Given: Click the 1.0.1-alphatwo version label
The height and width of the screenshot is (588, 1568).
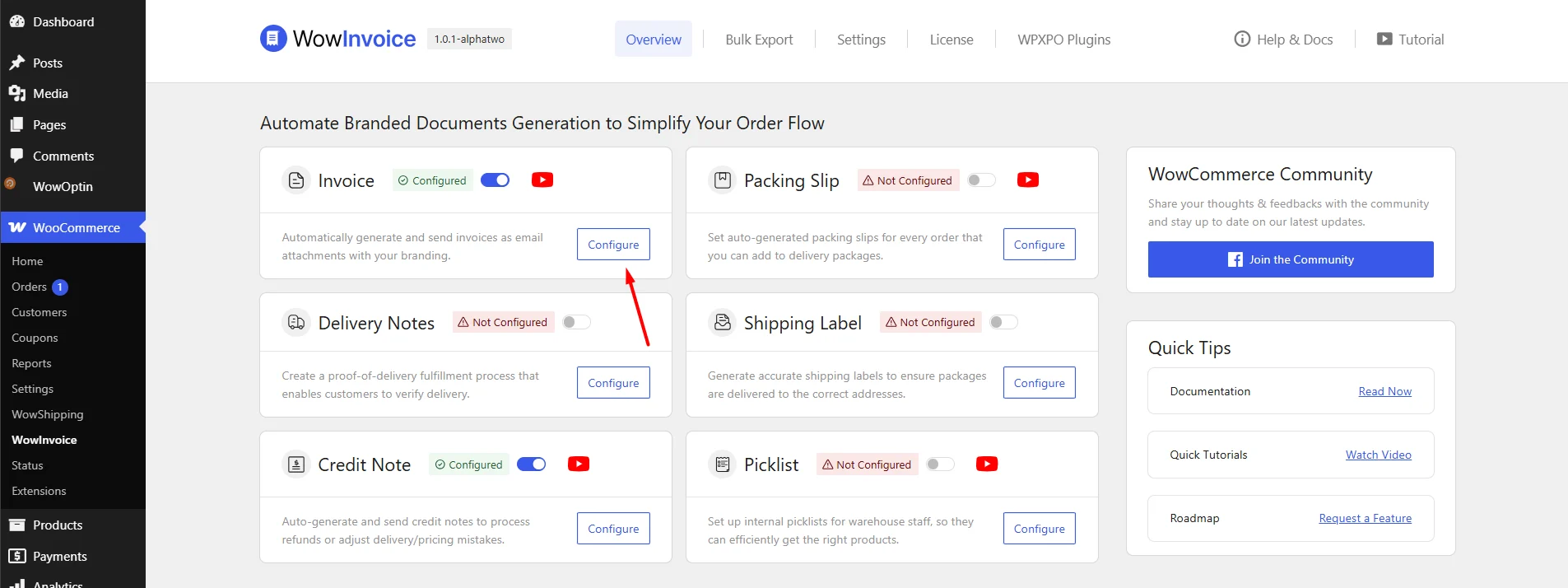Looking at the screenshot, I should (469, 39).
